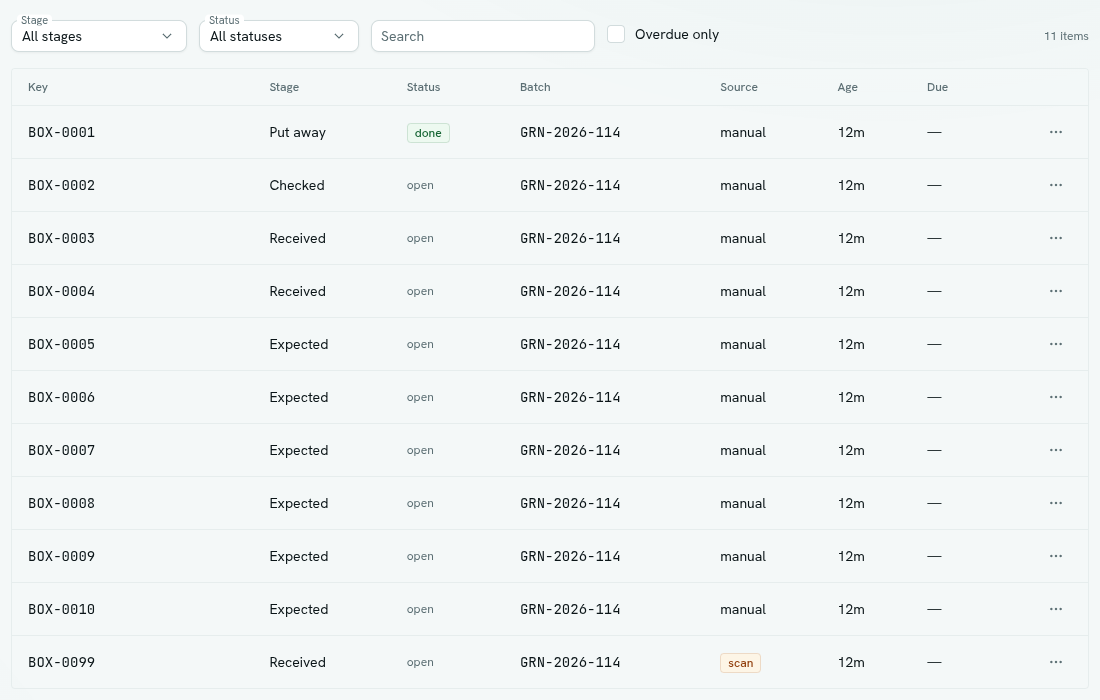1100x700 pixels.
Task: Click the GRN-2026-114 batch of BOX-0001
Action: [570, 132]
